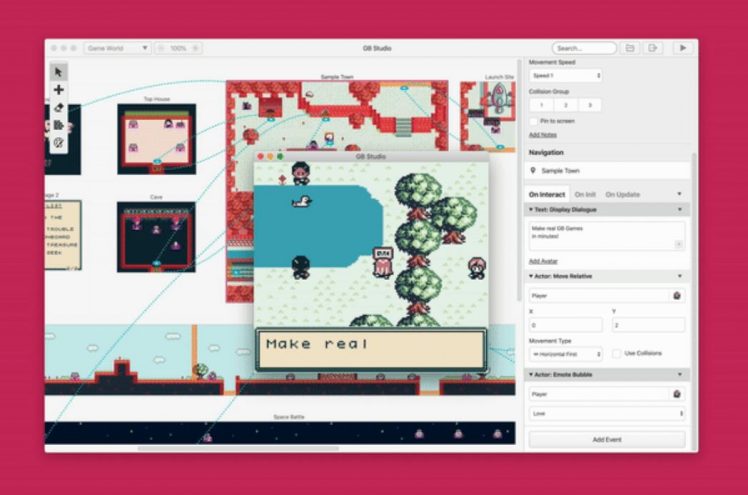Open the Game World dropdown
The height and width of the screenshot is (495, 748).
point(117,48)
